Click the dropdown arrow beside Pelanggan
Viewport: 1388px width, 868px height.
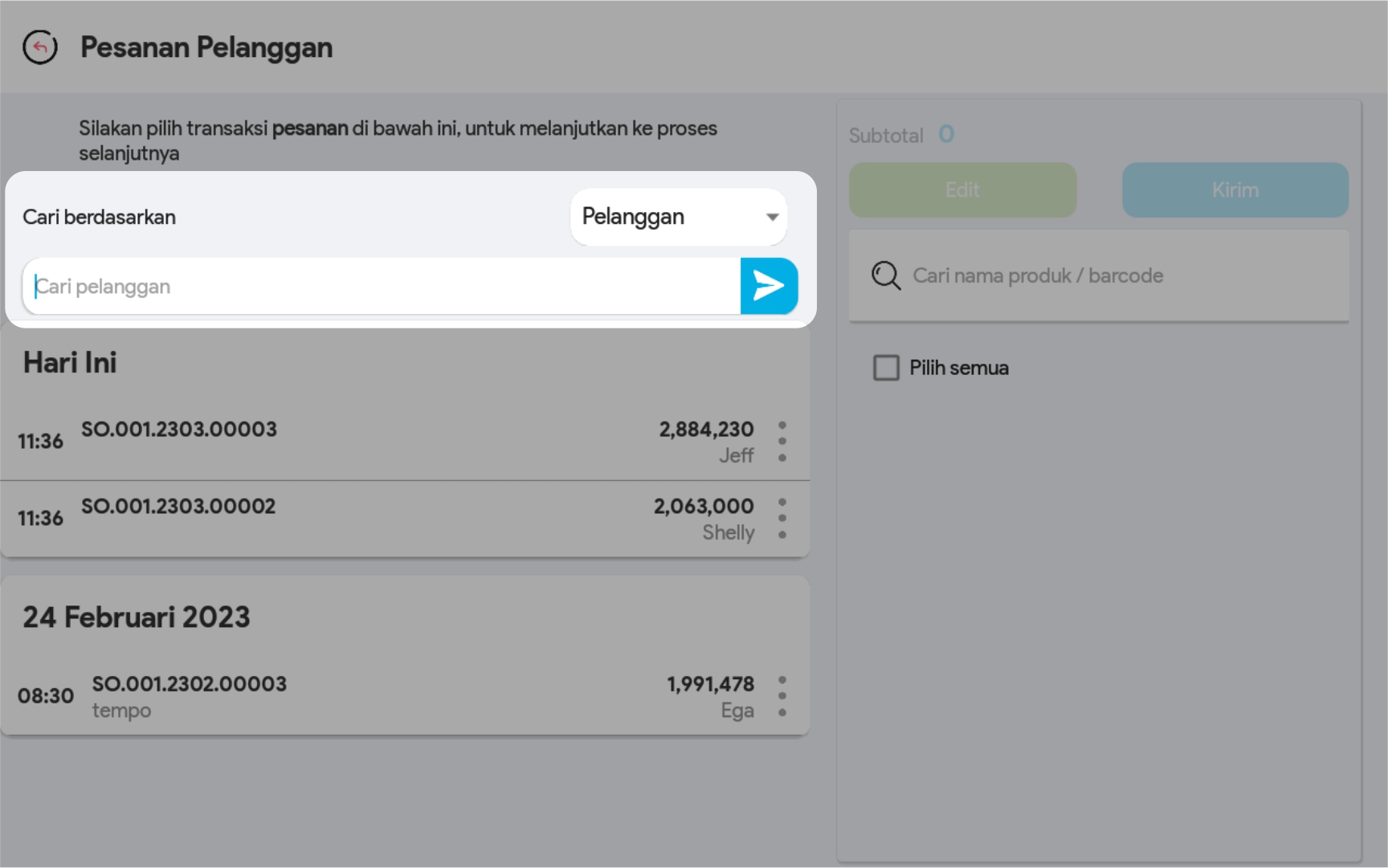772,217
